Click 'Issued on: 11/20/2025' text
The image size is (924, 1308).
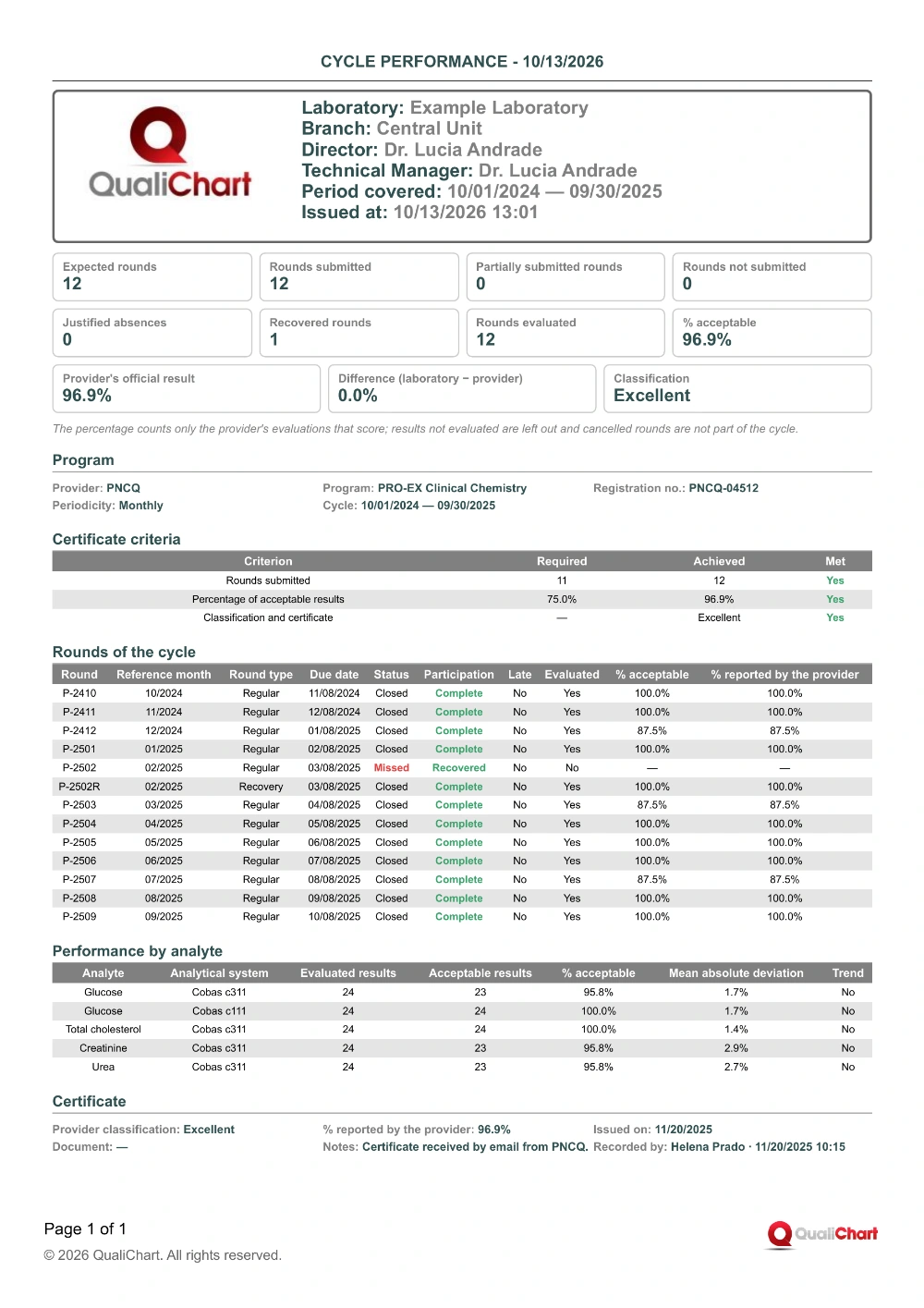click(x=652, y=1130)
